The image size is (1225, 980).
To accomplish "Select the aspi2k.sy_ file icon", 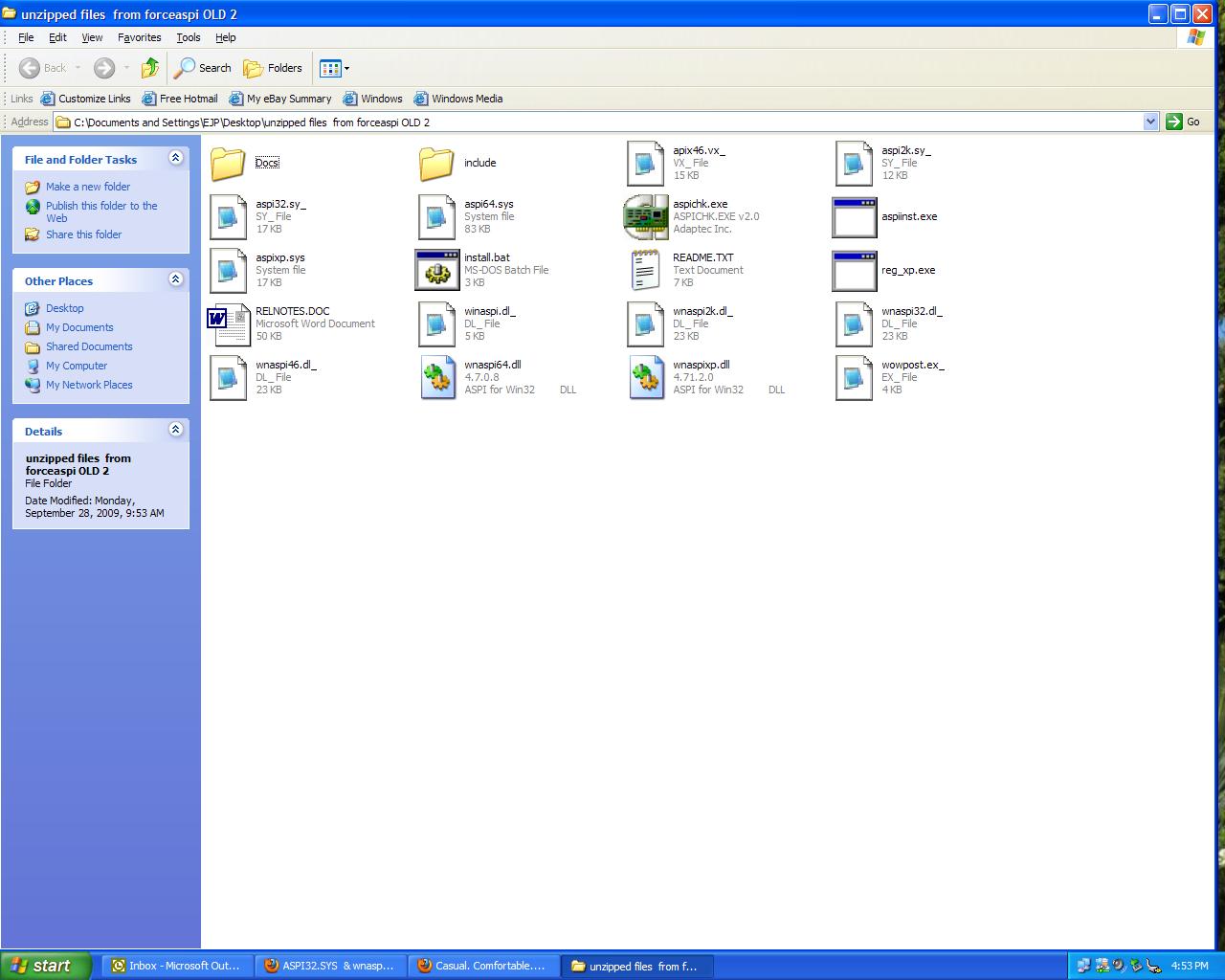I will pyautogui.click(x=854, y=164).
